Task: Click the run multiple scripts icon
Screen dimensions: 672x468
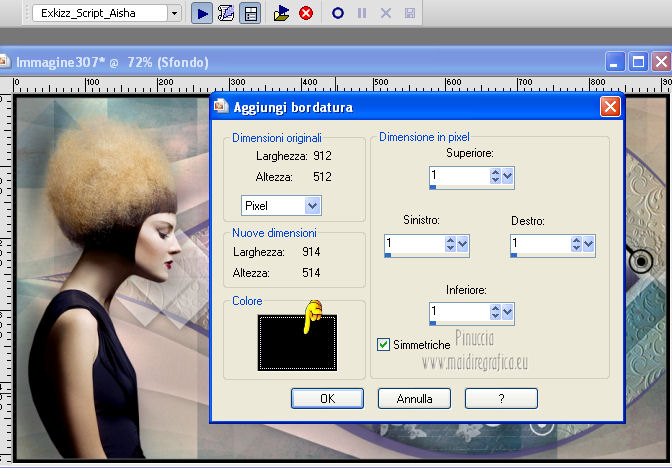Action: click(x=281, y=13)
